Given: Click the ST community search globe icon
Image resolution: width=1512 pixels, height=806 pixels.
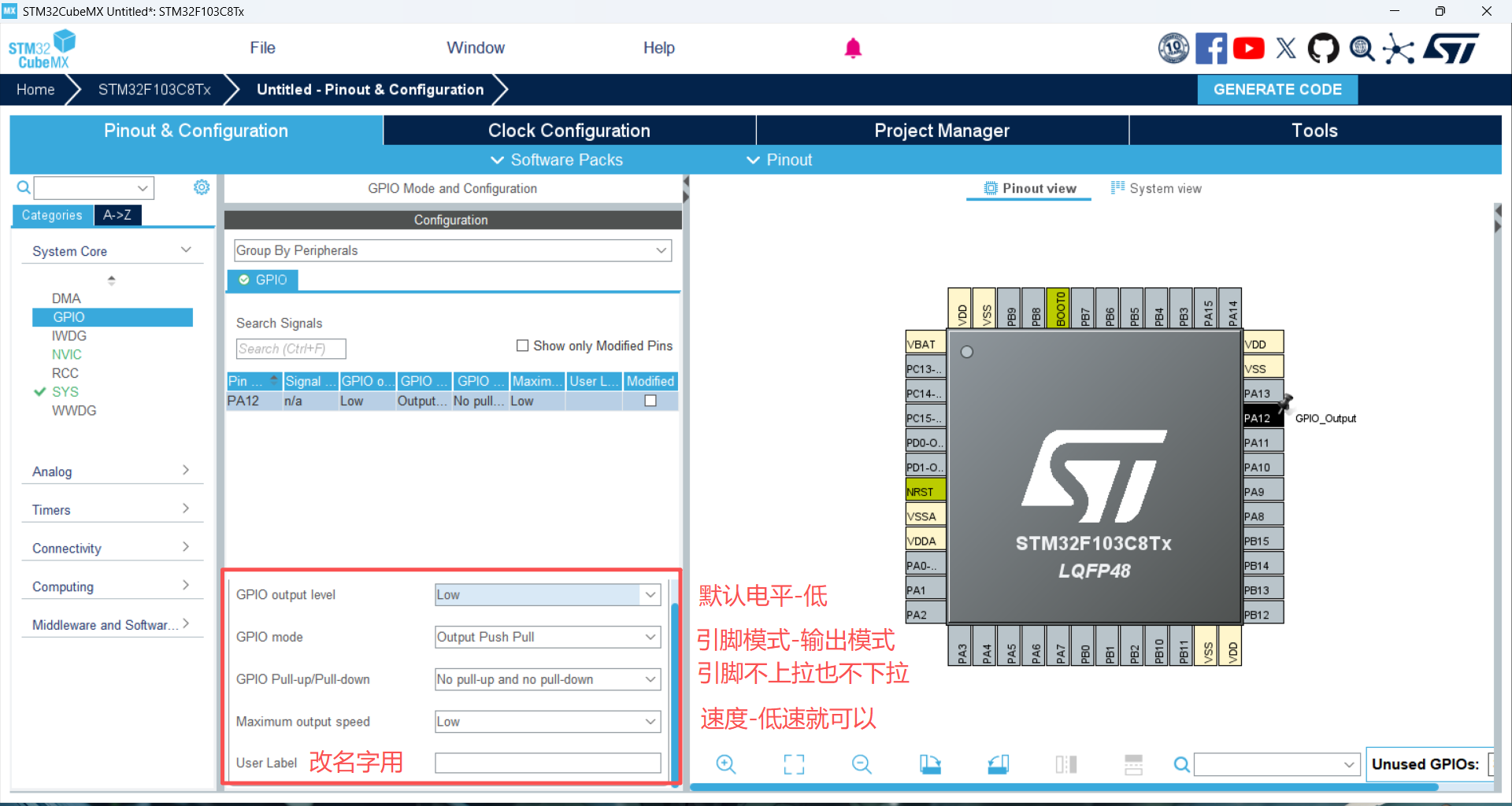Looking at the screenshot, I should [x=1362, y=49].
